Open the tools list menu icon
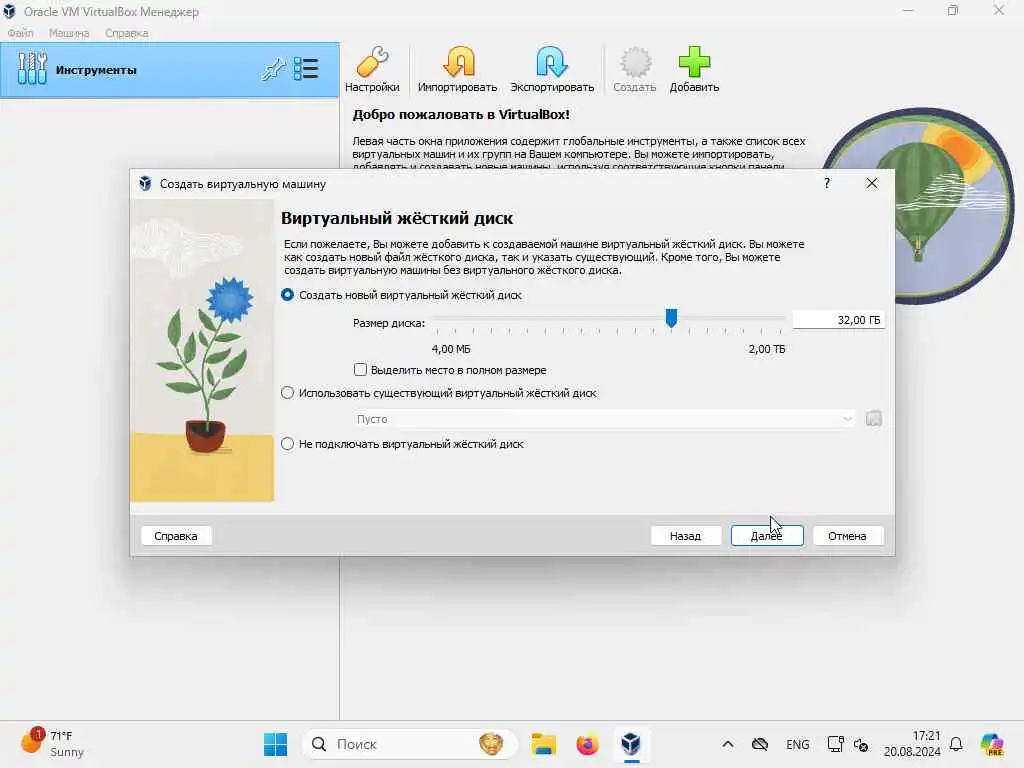The image size is (1024, 768). click(306, 69)
